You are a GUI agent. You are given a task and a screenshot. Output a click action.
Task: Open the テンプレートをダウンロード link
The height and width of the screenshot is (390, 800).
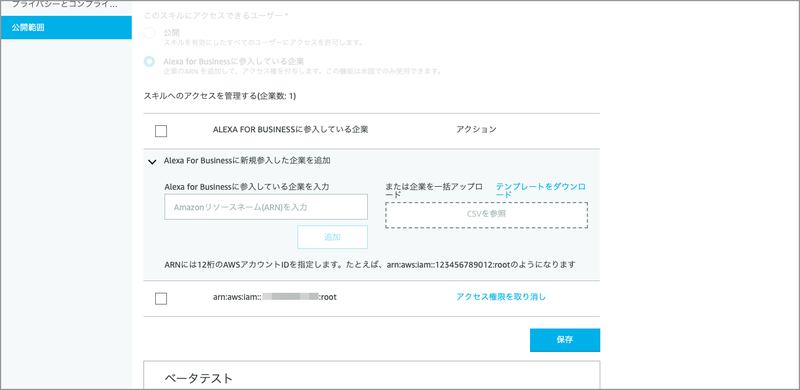pos(540,191)
